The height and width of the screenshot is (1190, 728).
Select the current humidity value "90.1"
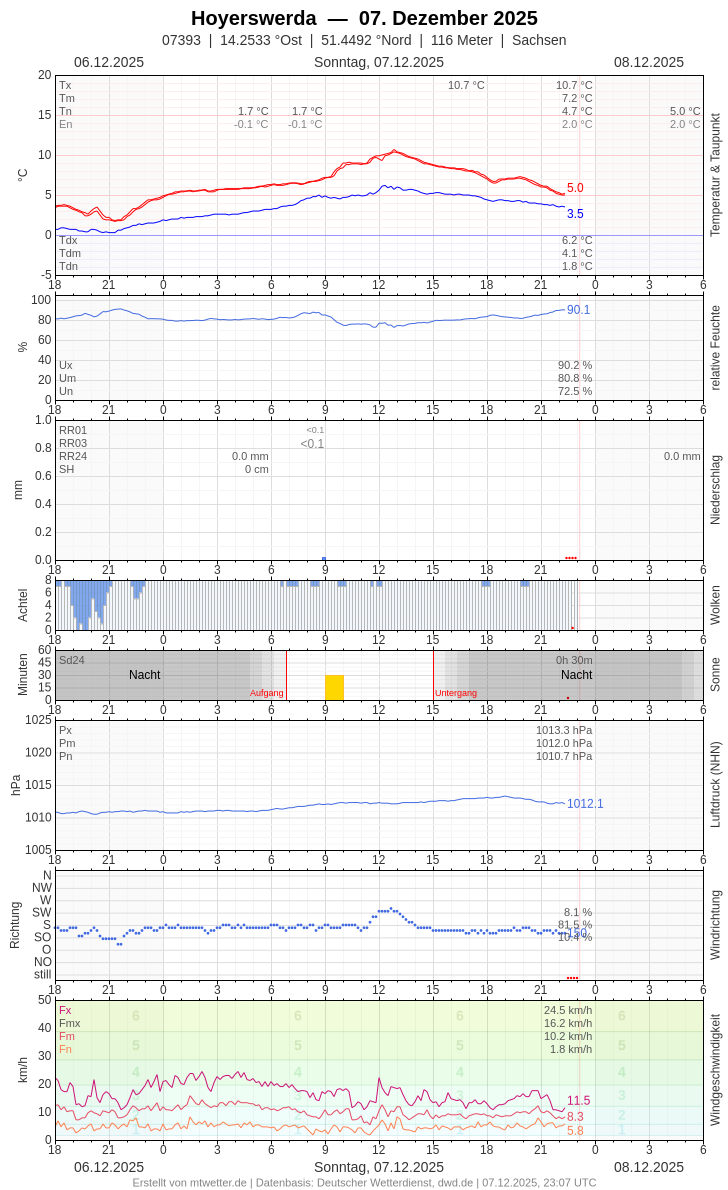click(x=578, y=310)
